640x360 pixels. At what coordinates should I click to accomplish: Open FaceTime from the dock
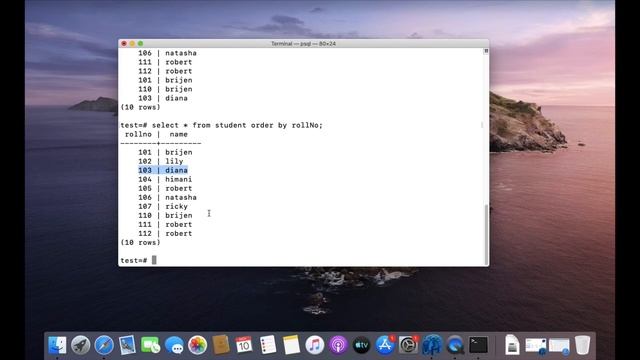pos(151,345)
